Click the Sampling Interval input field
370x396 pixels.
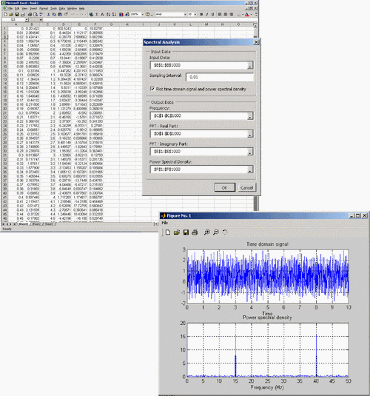pyautogui.click(x=220, y=77)
